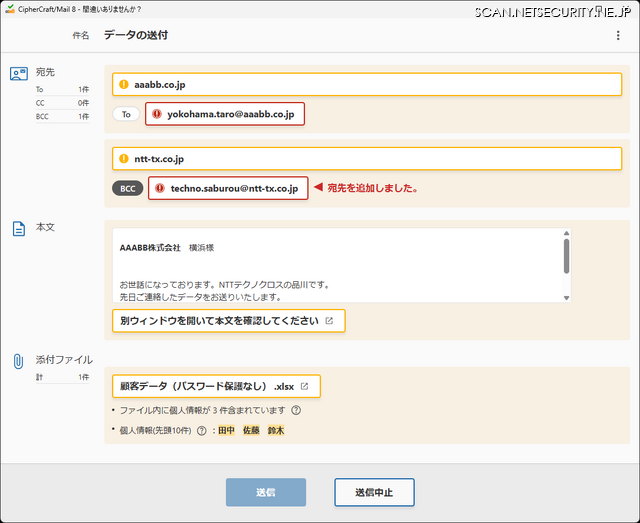The width and height of the screenshot is (640, 523).
Task: Open the three-dot more options menu
Action: [x=618, y=36]
